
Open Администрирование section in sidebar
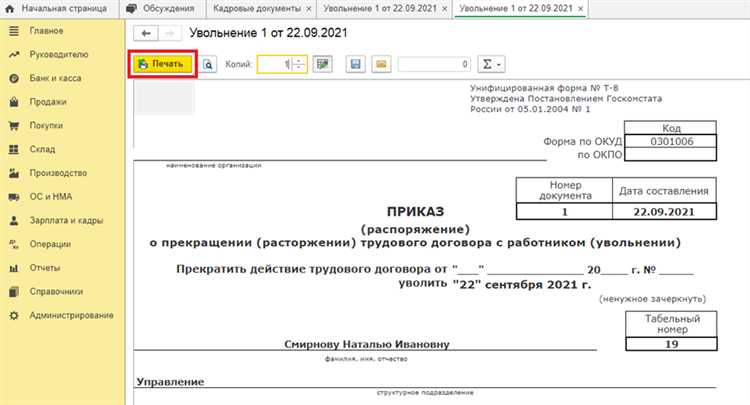(x=72, y=315)
